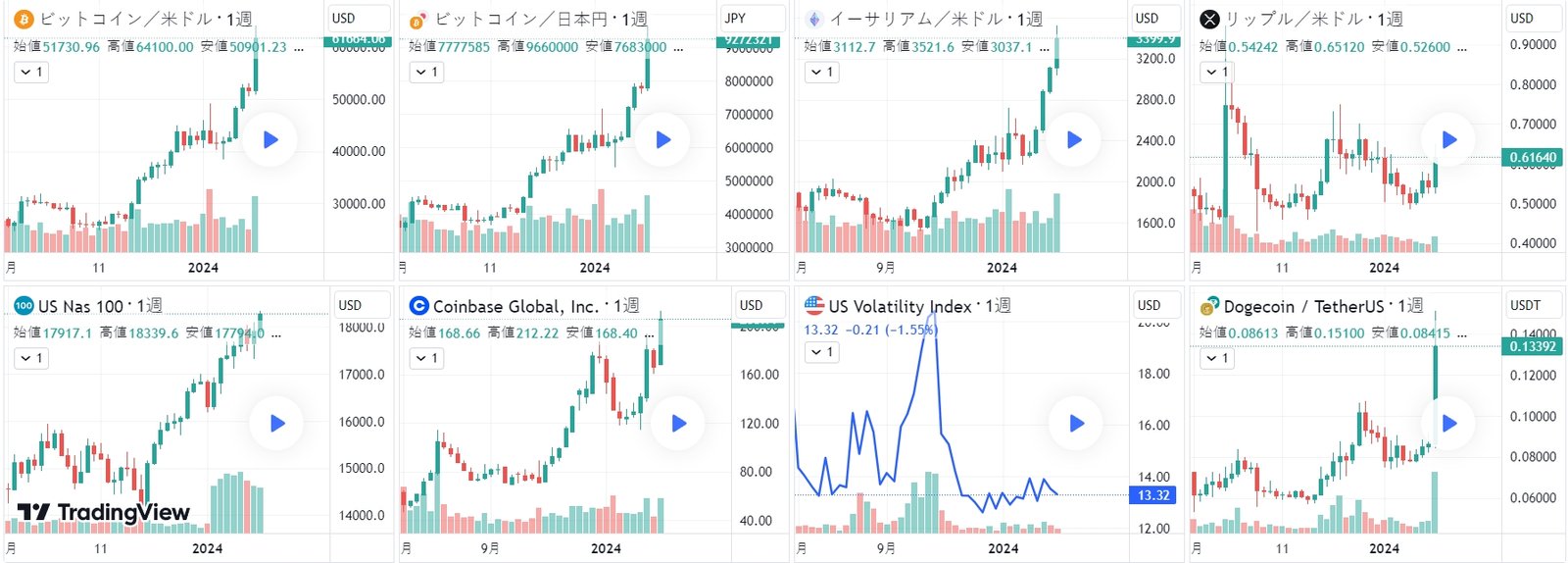Click the Coinbase Global logo icon
The image size is (1568, 563).
pos(418,306)
